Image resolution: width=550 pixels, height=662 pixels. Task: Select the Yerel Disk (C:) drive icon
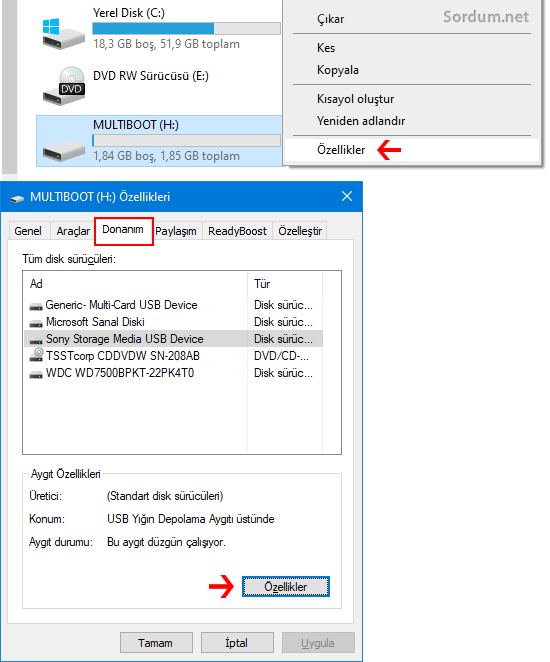pyautogui.click(x=63, y=34)
